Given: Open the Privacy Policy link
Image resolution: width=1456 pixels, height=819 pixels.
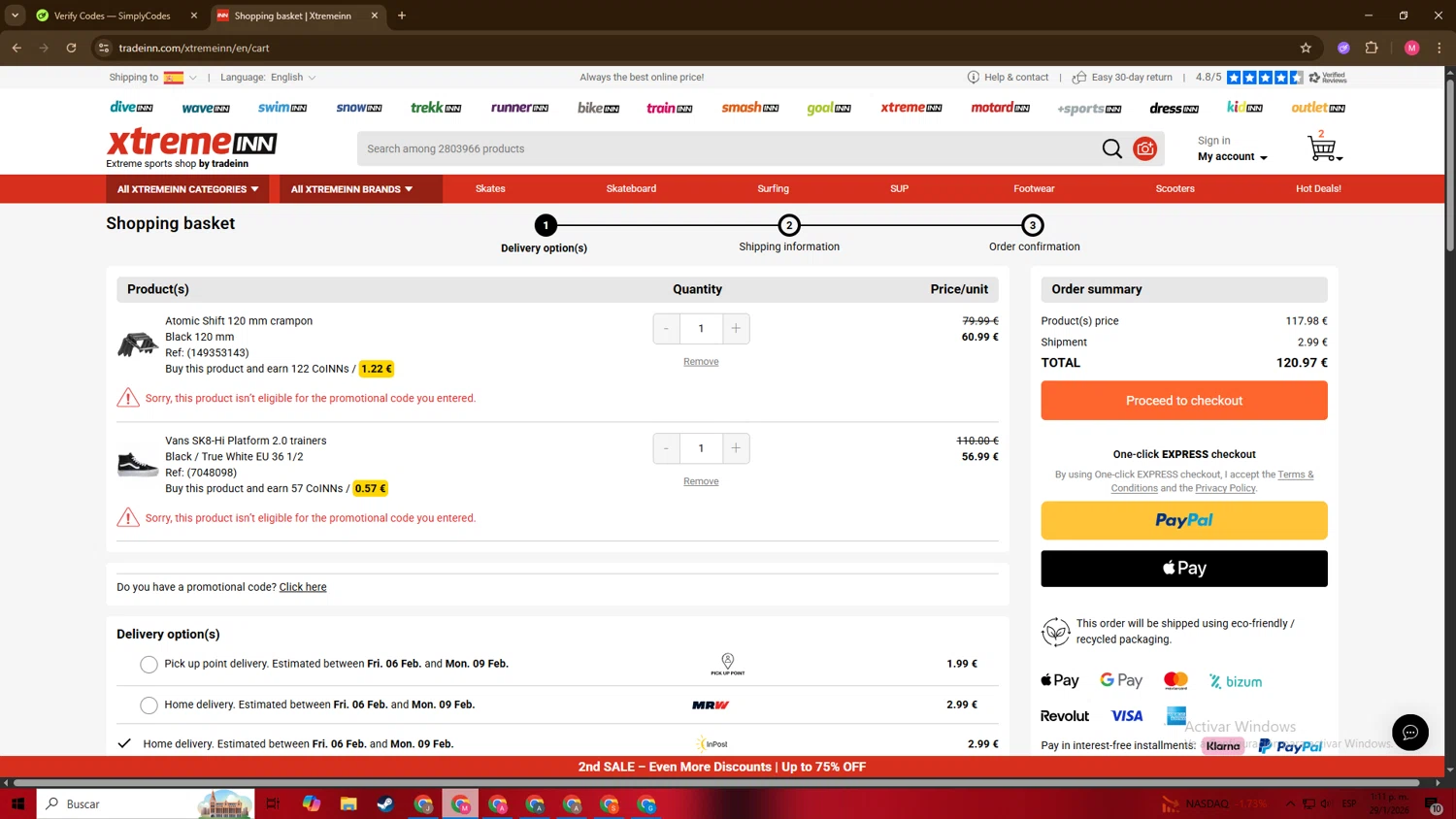Looking at the screenshot, I should pyautogui.click(x=1225, y=488).
